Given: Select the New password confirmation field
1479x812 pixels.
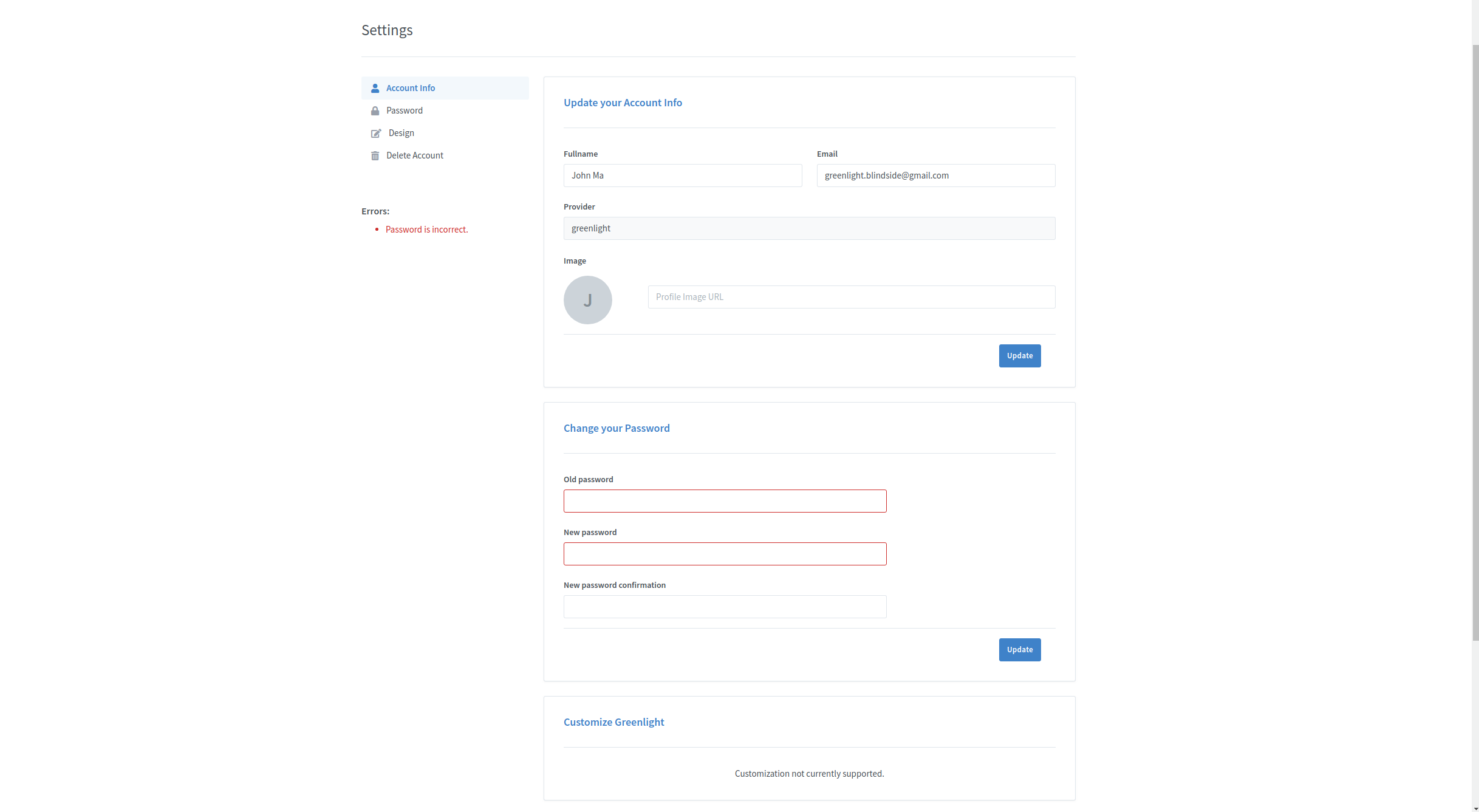Looking at the screenshot, I should click(x=725, y=607).
